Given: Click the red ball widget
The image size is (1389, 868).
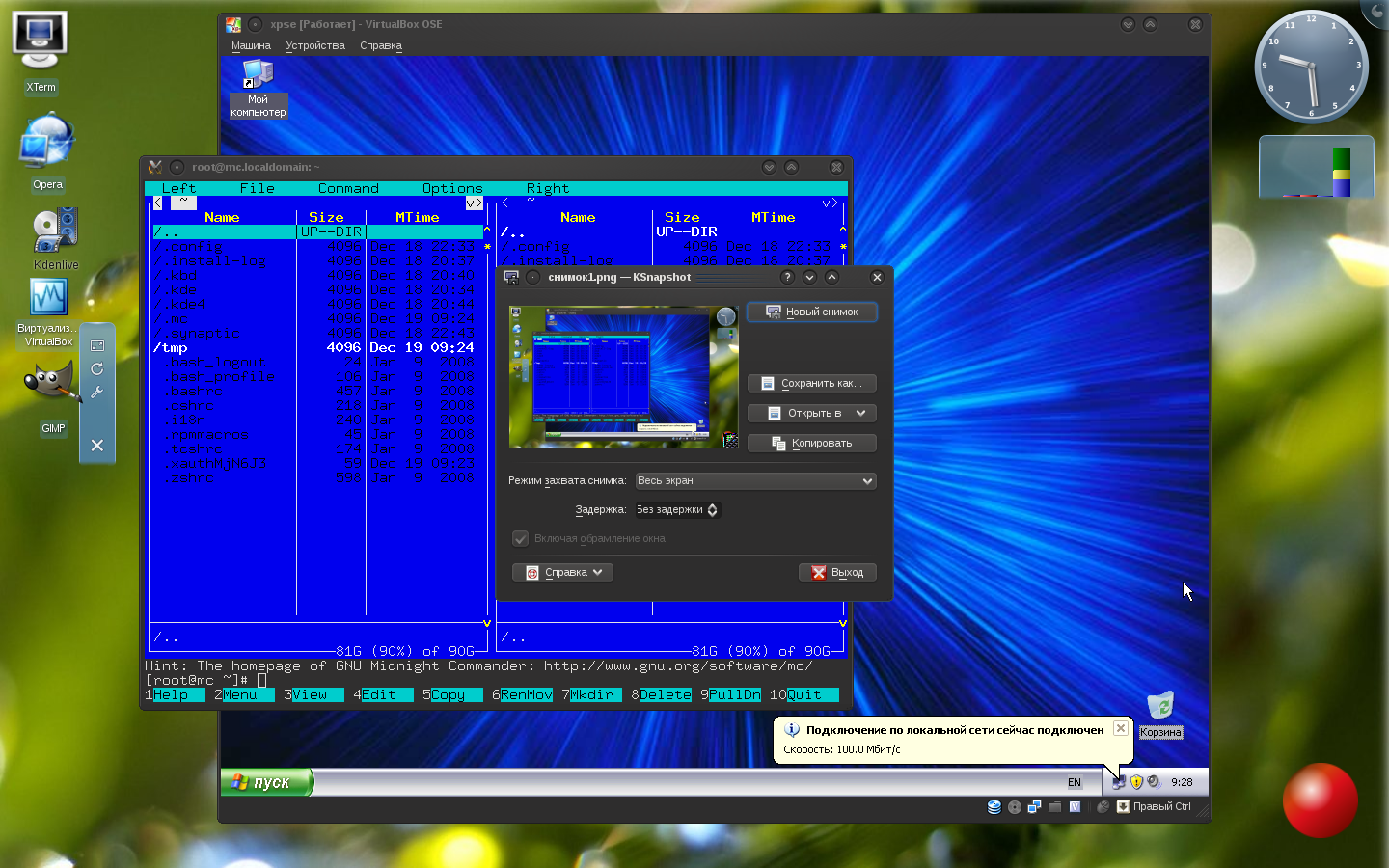Looking at the screenshot, I should [x=1320, y=800].
